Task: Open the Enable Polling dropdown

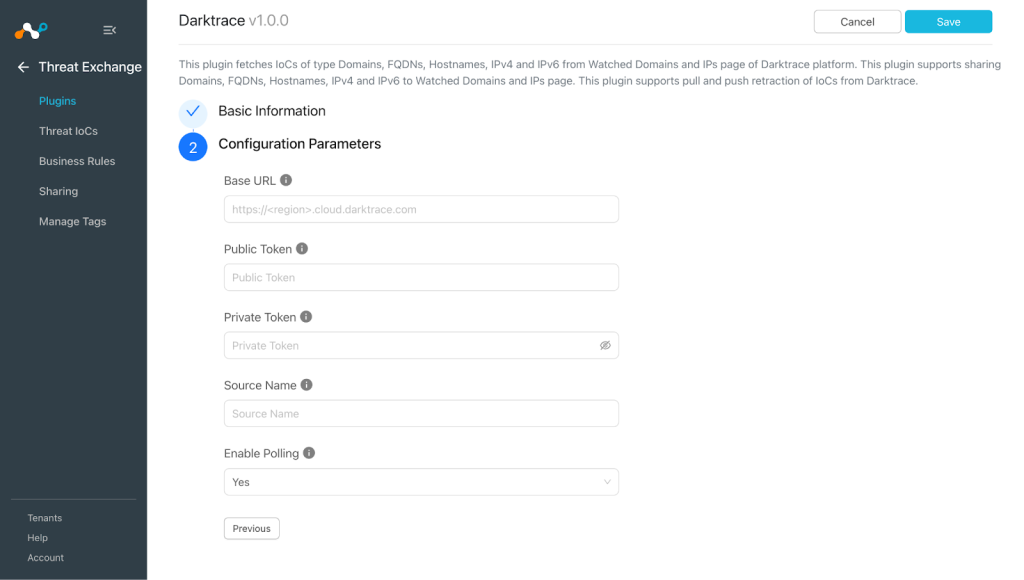Action: coord(421,482)
